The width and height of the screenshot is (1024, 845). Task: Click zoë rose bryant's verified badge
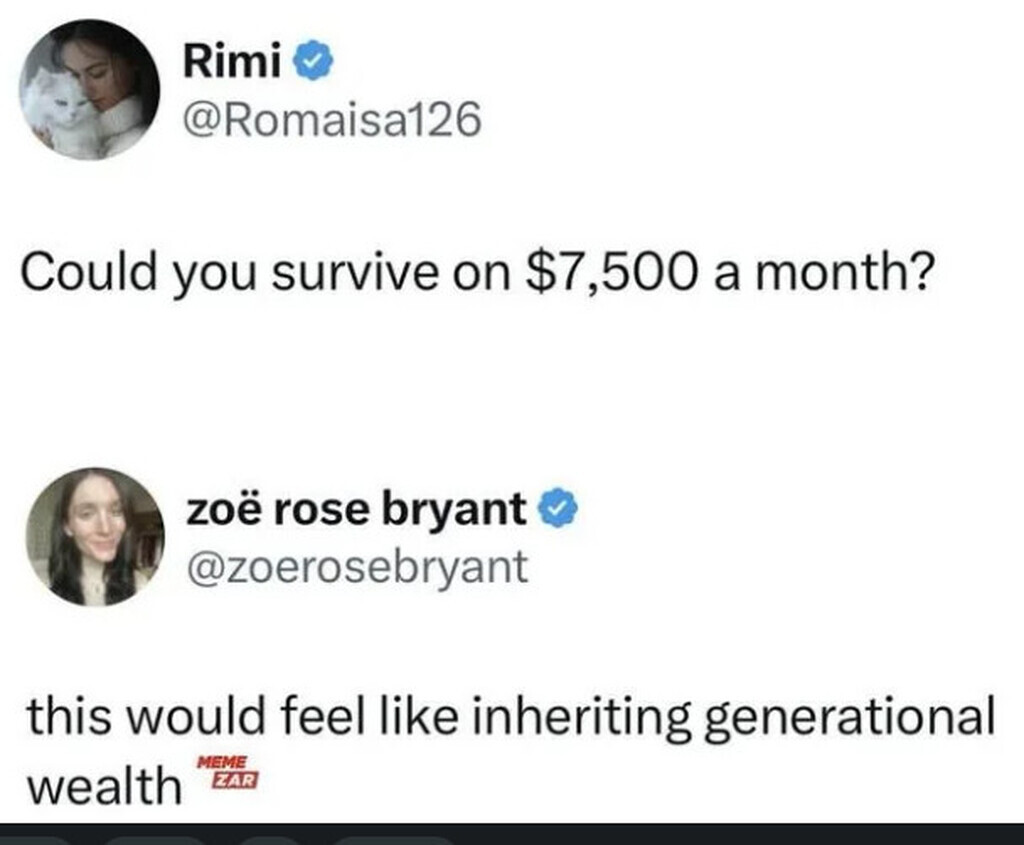pyautogui.click(x=559, y=511)
